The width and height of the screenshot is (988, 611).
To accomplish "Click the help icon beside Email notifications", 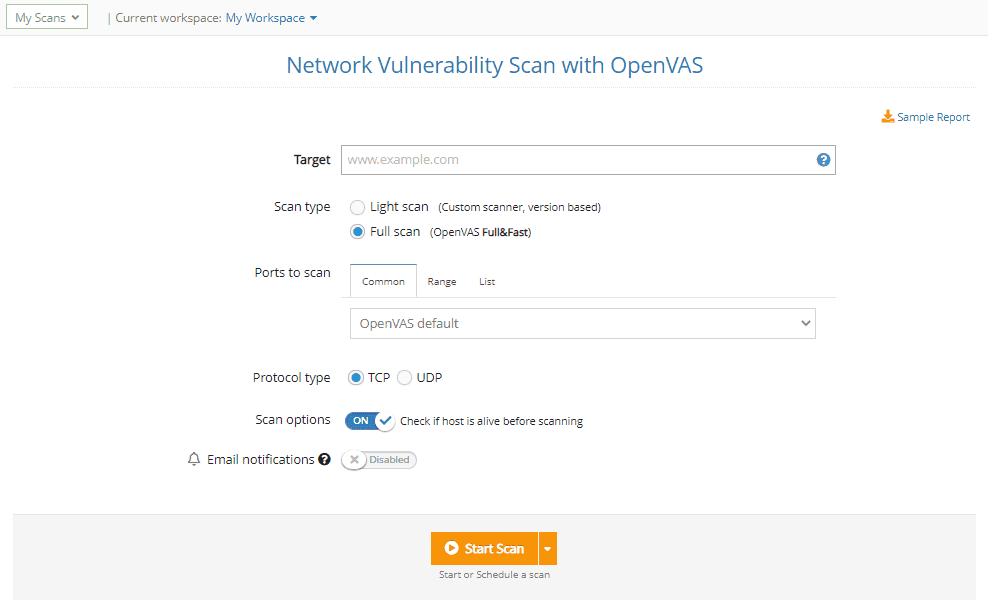I will point(325,458).
